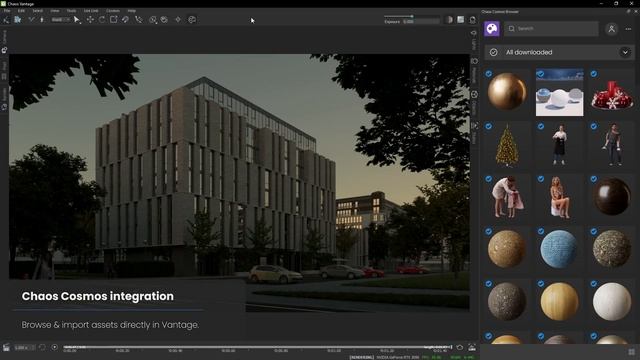Open the Help menu
The height and width of the screenshot is (360, 640).
pyautogui.click(x=131, y=11)
